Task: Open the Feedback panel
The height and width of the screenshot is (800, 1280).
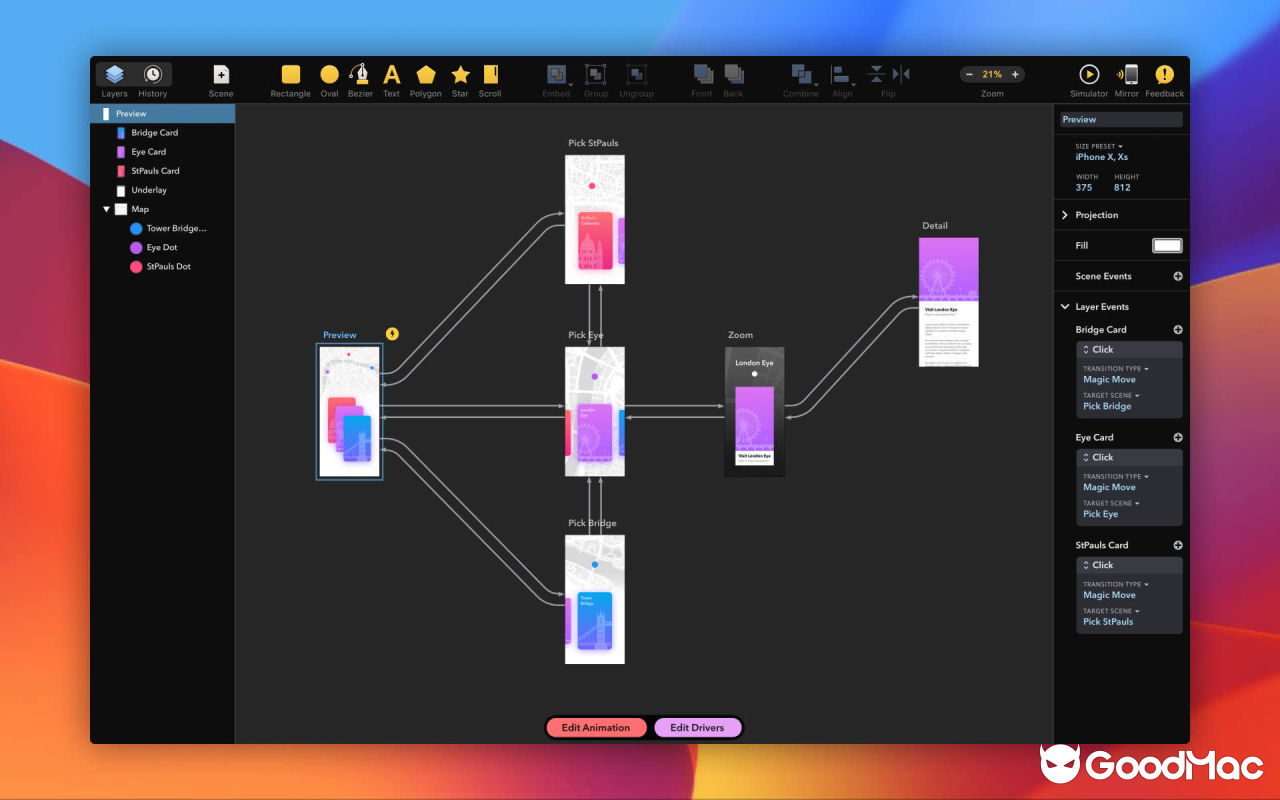Action: (1164, 75)
